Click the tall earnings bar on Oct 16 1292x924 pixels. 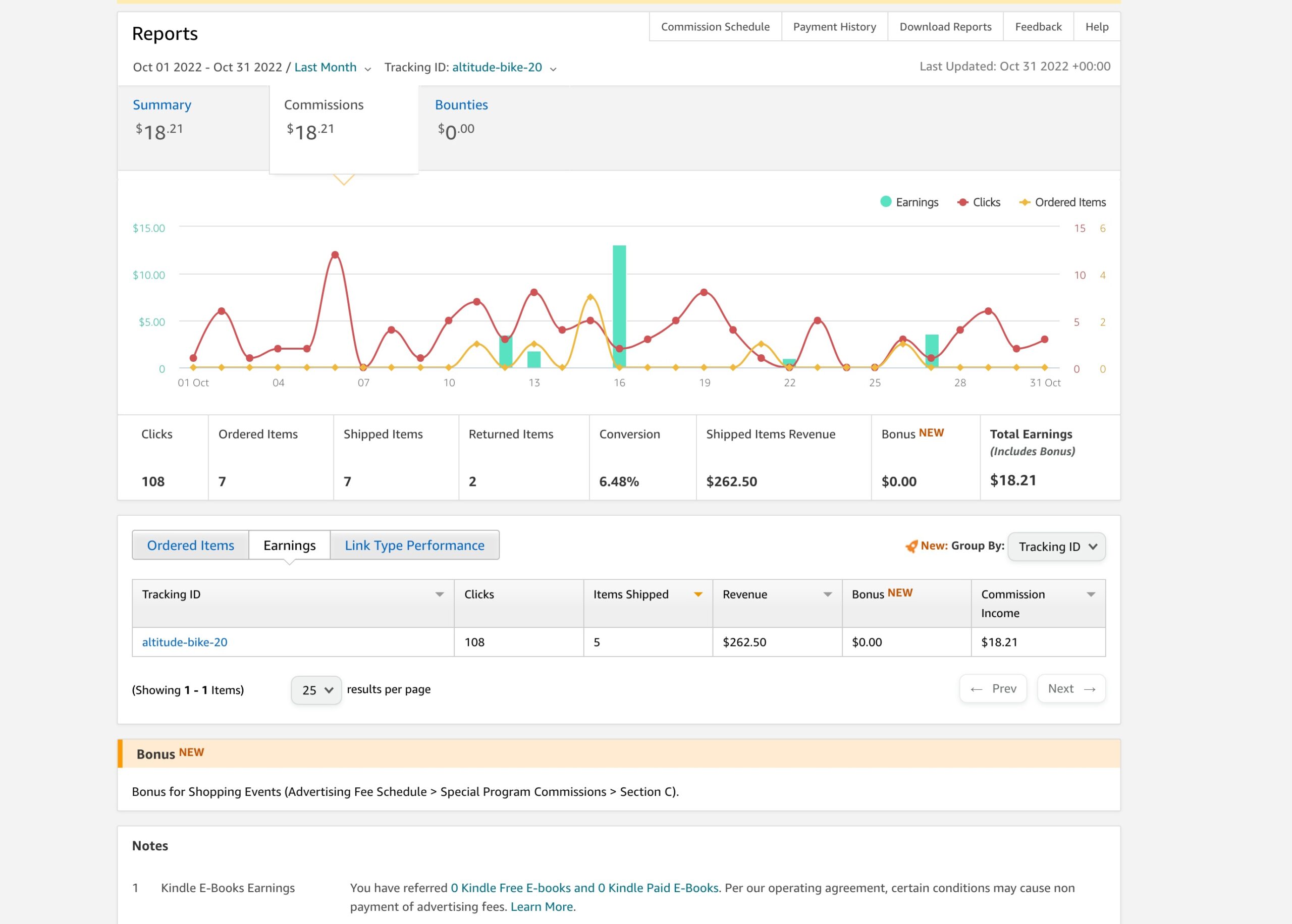[x=619, y=306]
